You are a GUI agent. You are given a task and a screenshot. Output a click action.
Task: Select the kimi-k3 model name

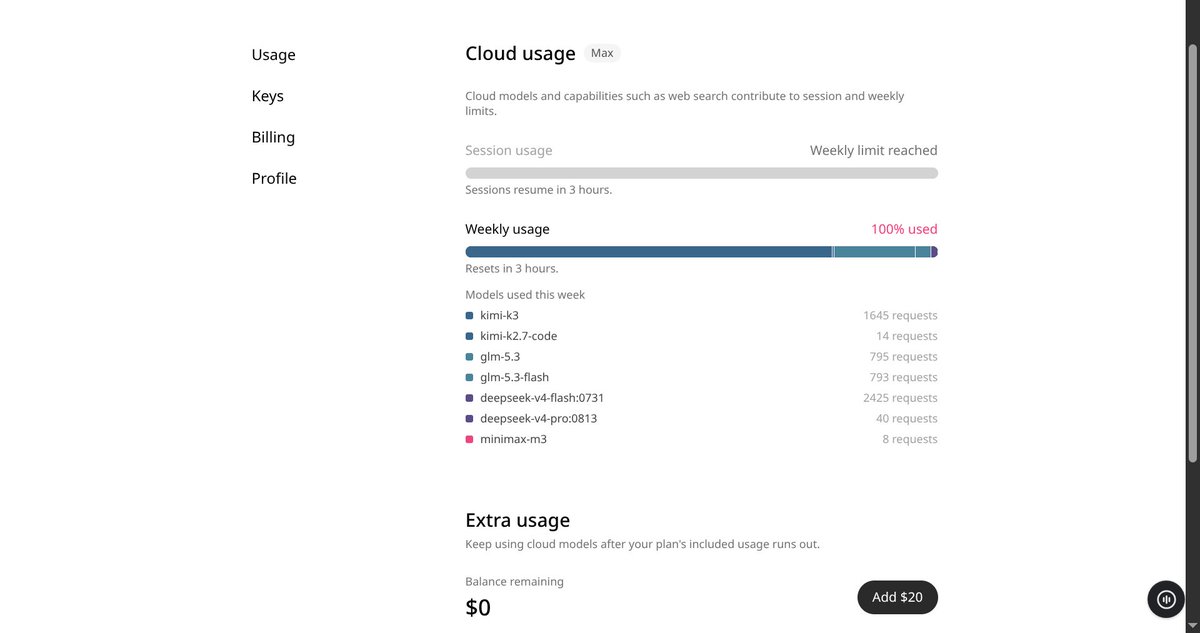click(x=499, y=315)
